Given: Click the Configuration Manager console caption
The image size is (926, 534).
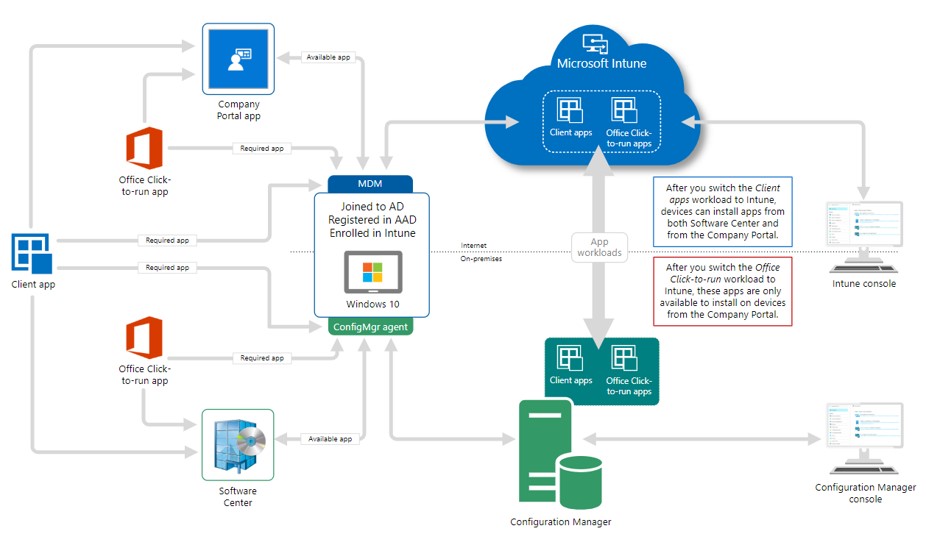Looking at the screenshot, I should (x=865, y=493).
